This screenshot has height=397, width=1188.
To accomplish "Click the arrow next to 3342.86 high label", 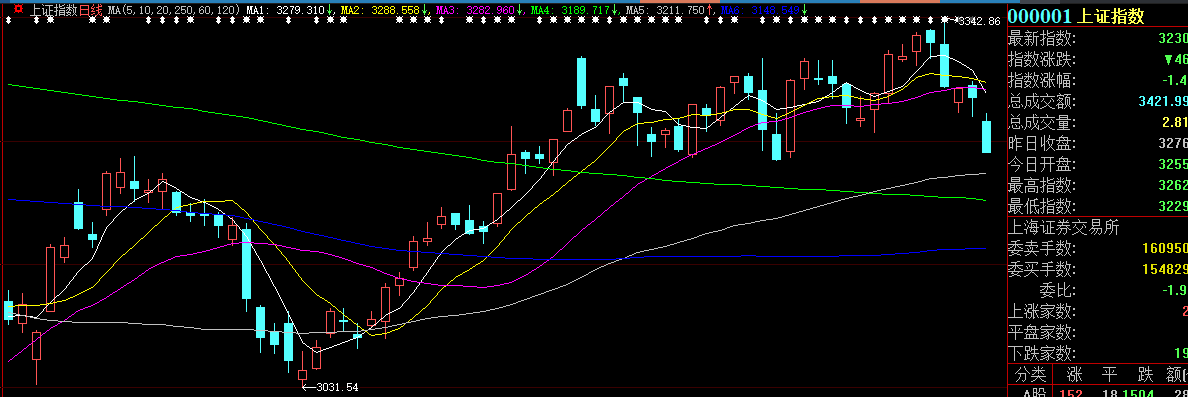I will click(x=953, y=21).
